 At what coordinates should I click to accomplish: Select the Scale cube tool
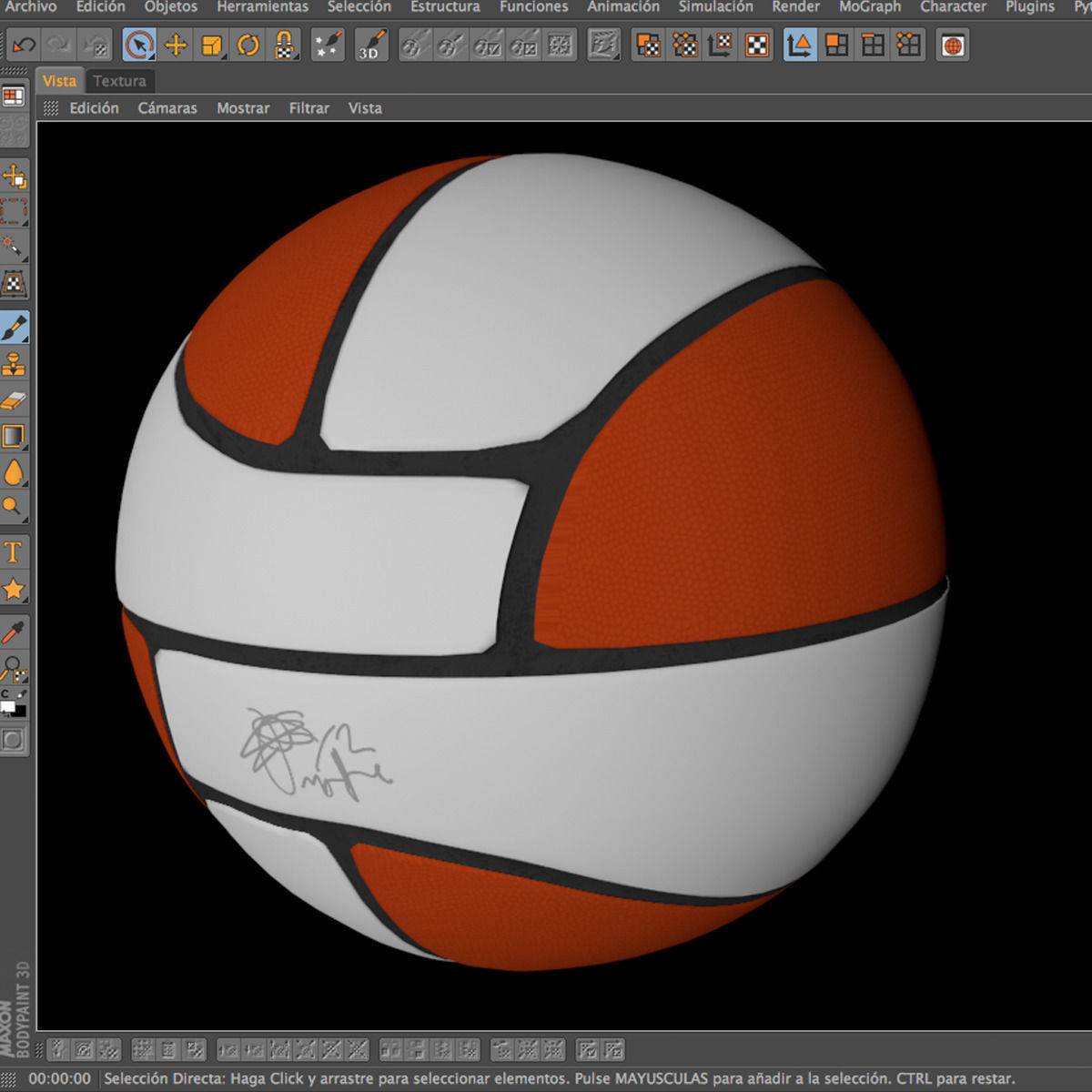(x=212, y=45)
